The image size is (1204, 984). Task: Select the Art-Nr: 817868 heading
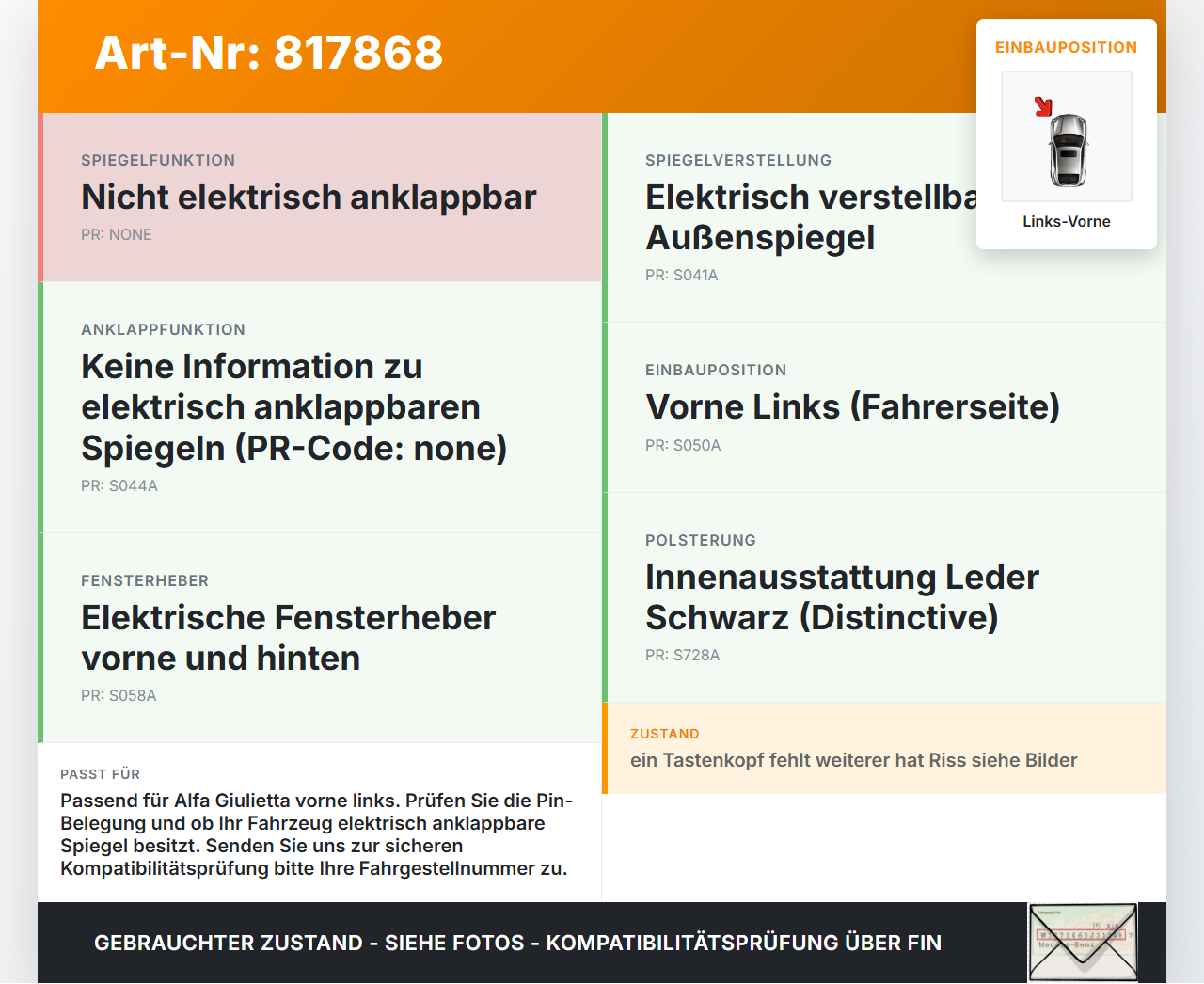[x=269, y=53]
